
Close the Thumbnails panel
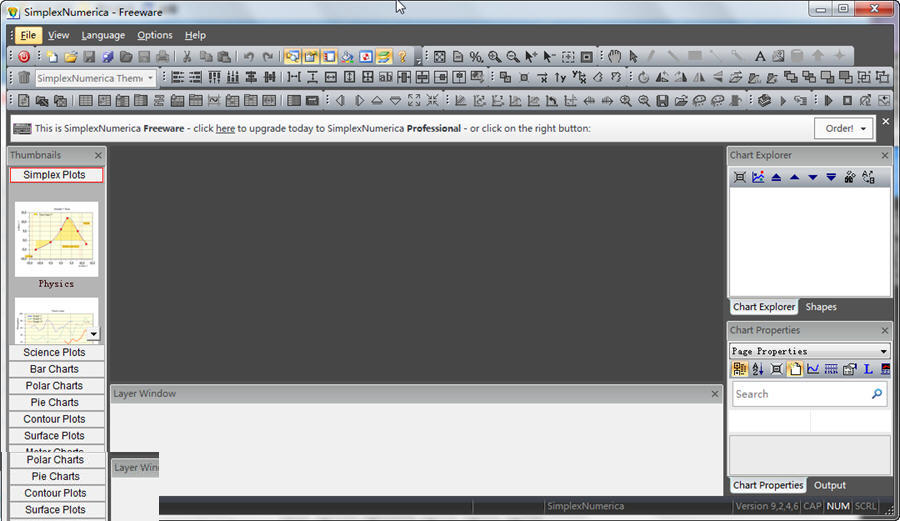tap(98, 155)
